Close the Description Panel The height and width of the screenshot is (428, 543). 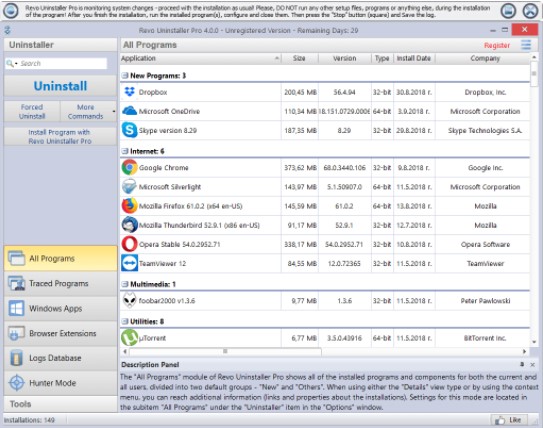(533, 365)
